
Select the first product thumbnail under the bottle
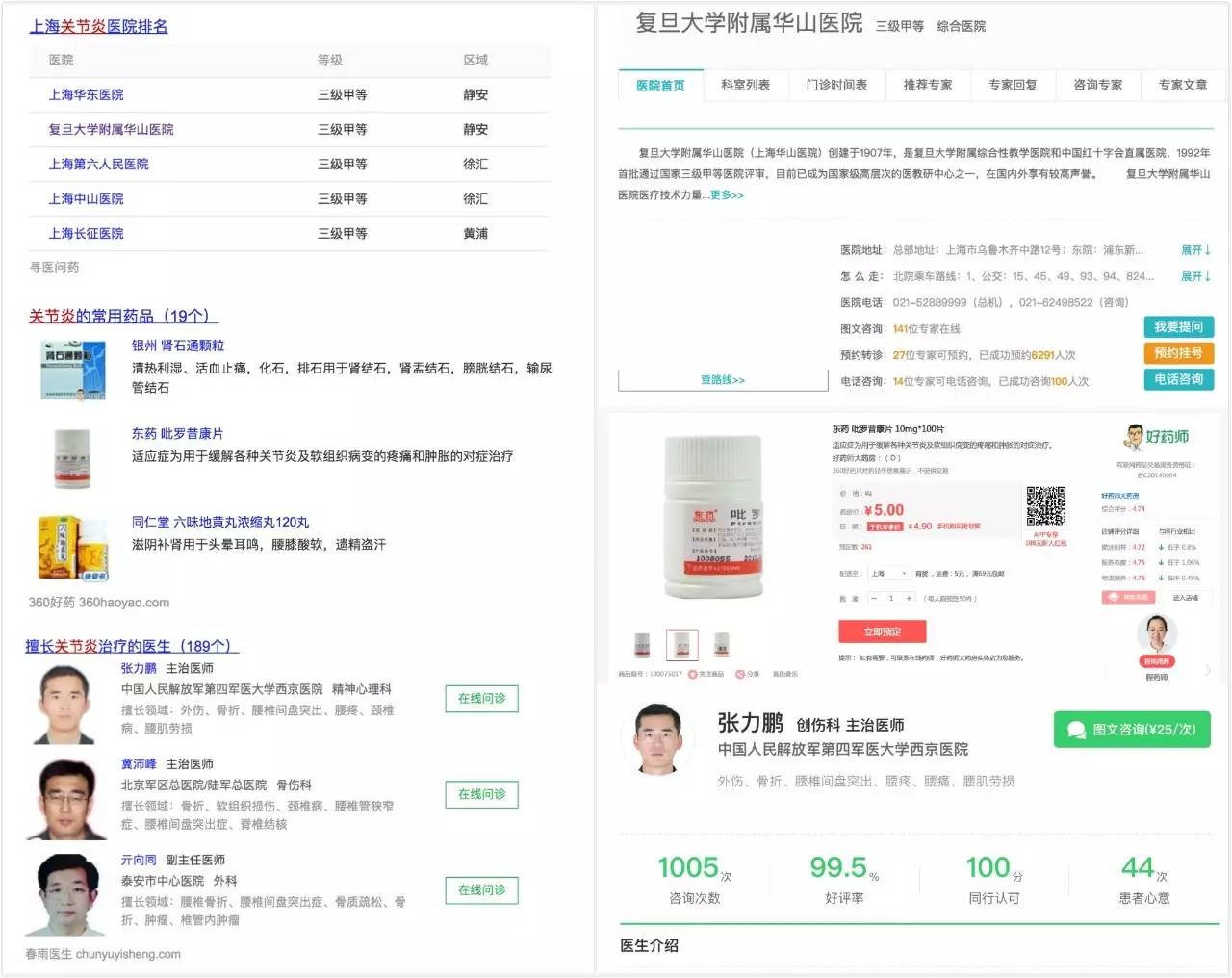(642, 645)
